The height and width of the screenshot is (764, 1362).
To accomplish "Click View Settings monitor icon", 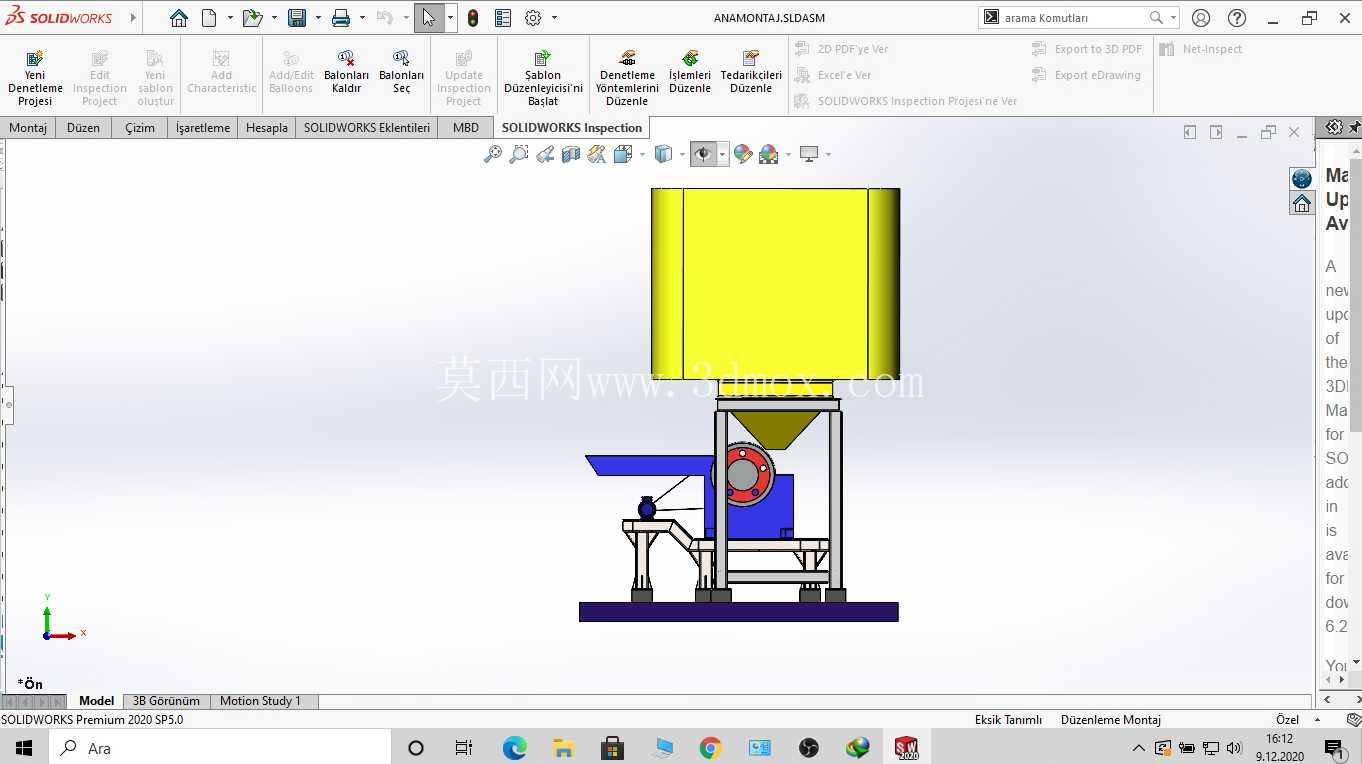I will pyautogui.click(x=809, y=154).
